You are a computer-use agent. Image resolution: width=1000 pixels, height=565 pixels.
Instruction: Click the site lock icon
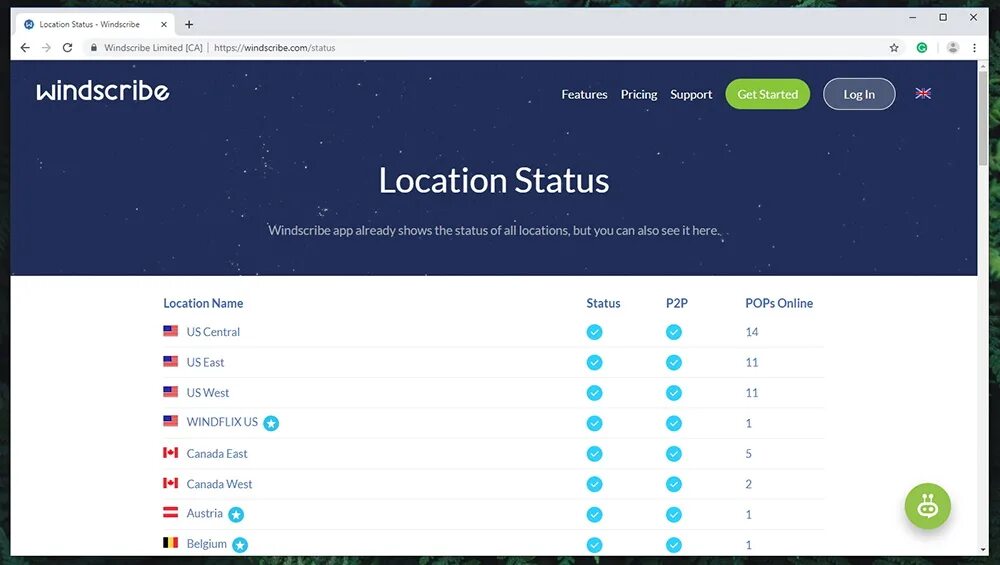coord(94,48)
